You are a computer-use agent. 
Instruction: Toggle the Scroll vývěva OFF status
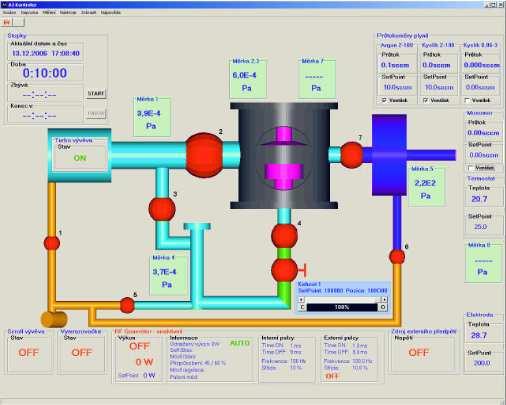[29, 352]
